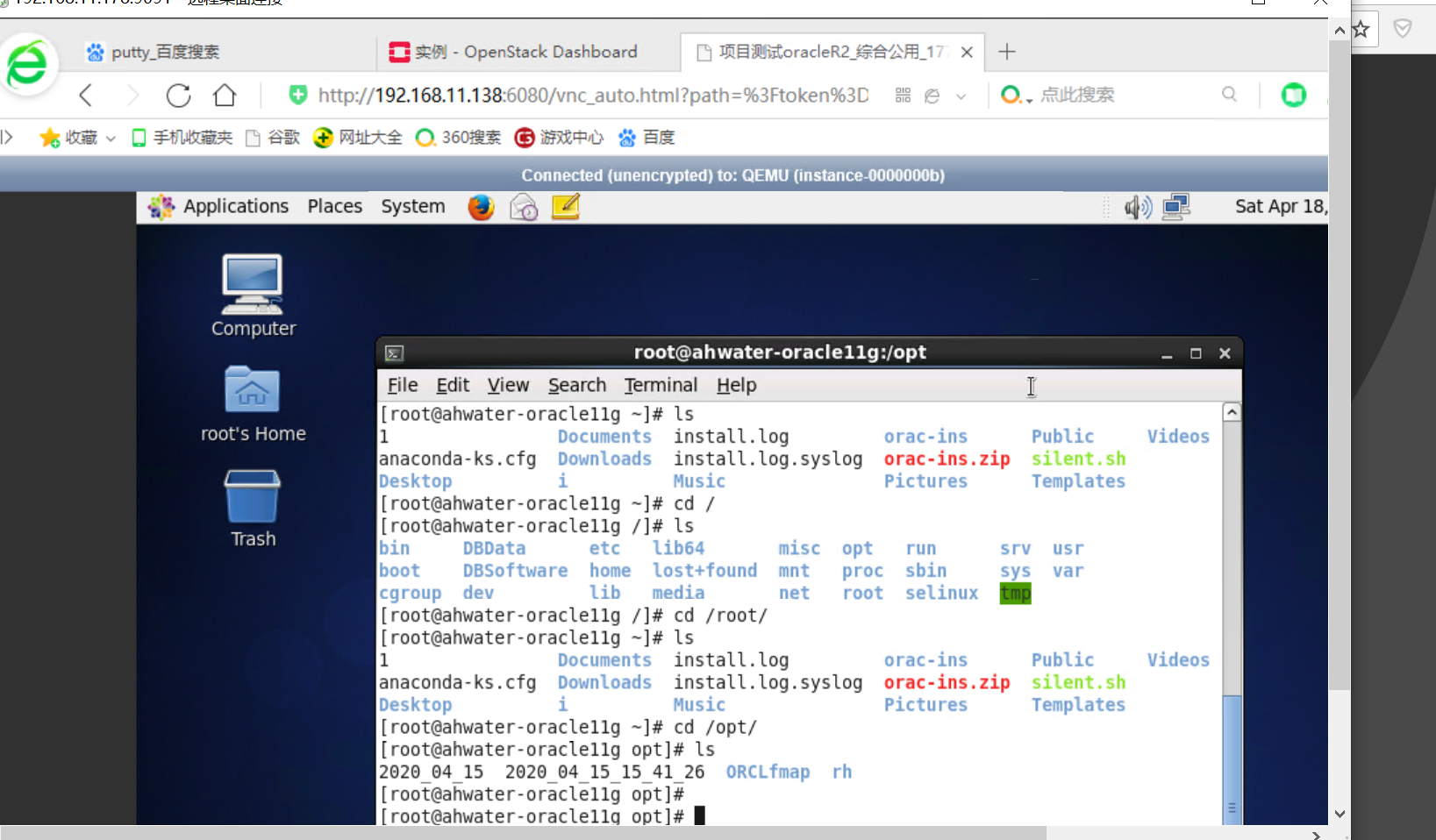Click lost+found in the terminal listing
This screenshot has height=840, width=1436.
pyautogui.click(x=704, y=571)
